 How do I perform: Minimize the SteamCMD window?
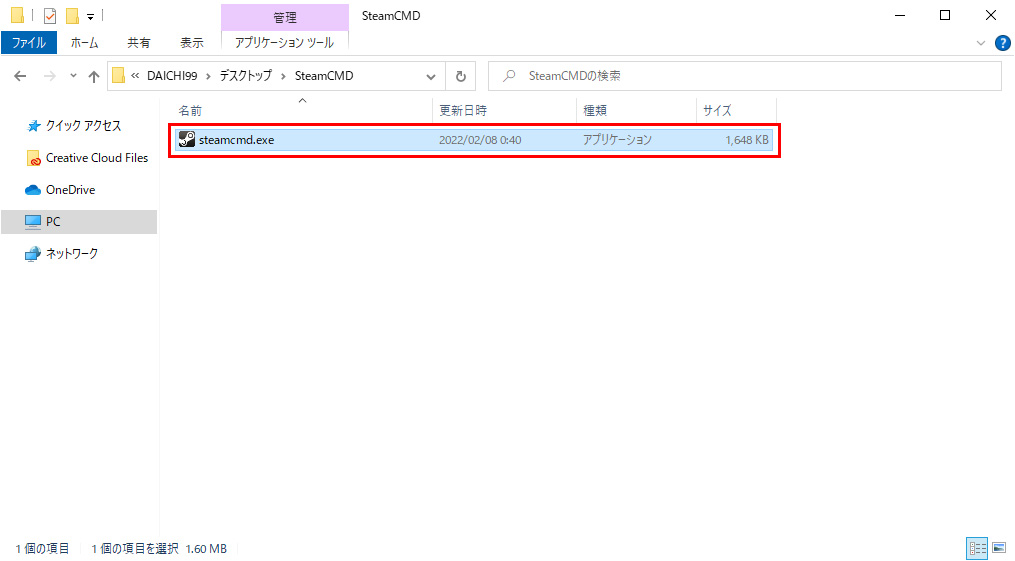pyautogui.click(x=900, y=16)
